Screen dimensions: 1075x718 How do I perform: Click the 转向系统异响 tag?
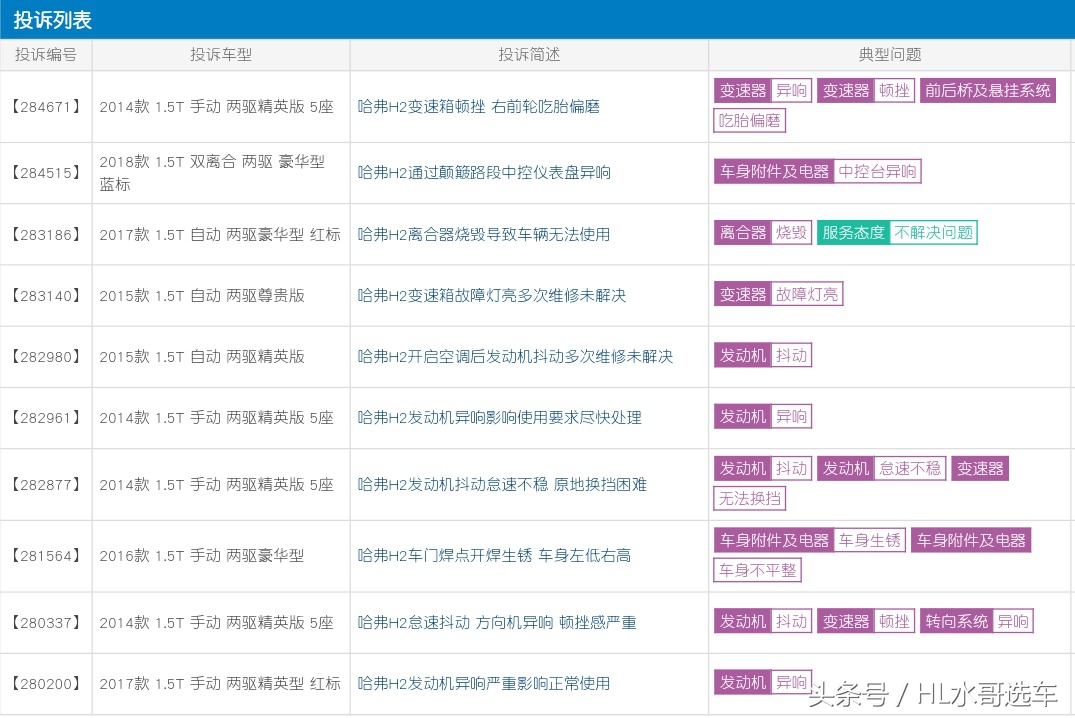click(977, 620)
